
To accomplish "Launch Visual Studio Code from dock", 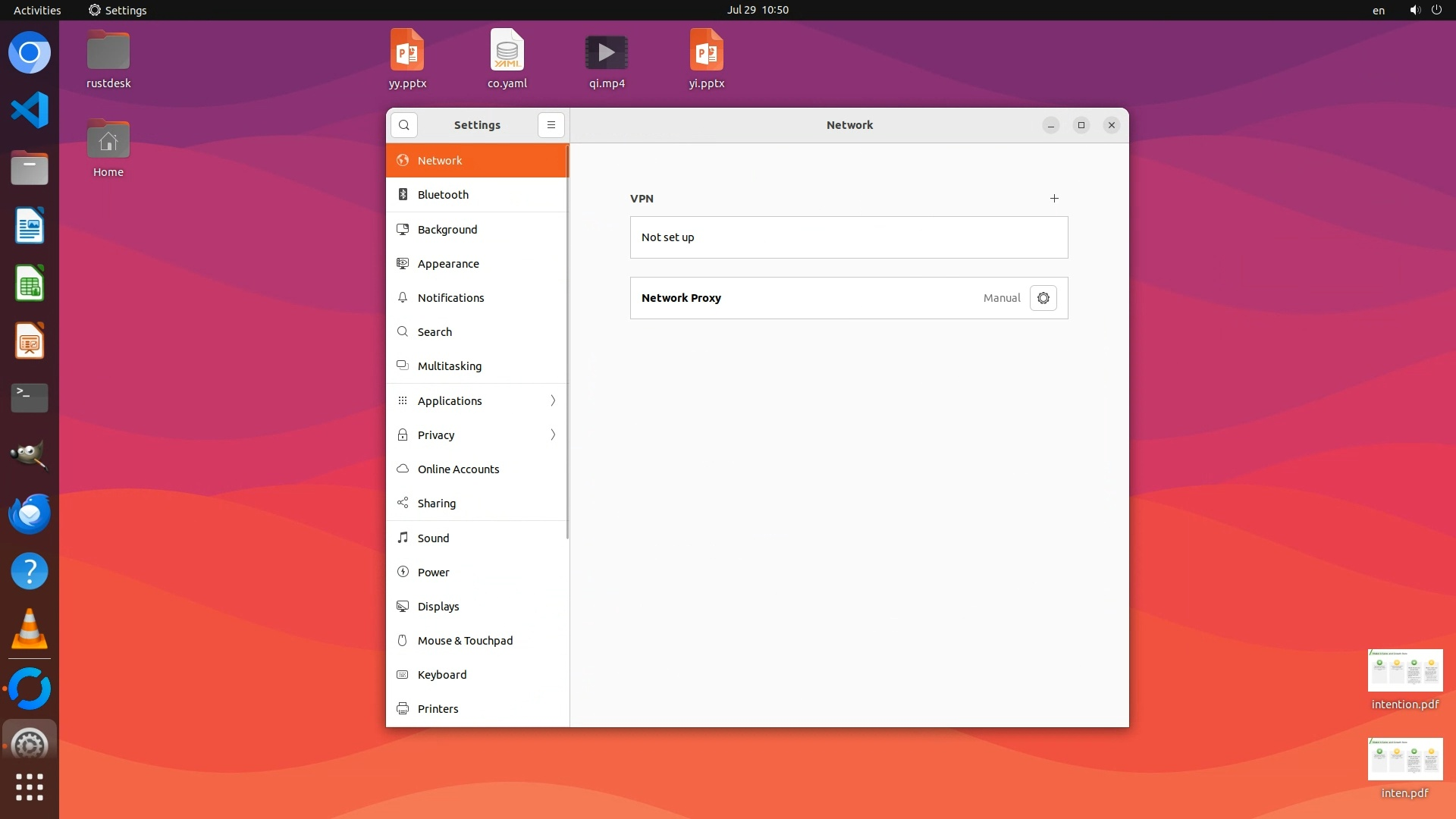I will (x=30, y=111).
